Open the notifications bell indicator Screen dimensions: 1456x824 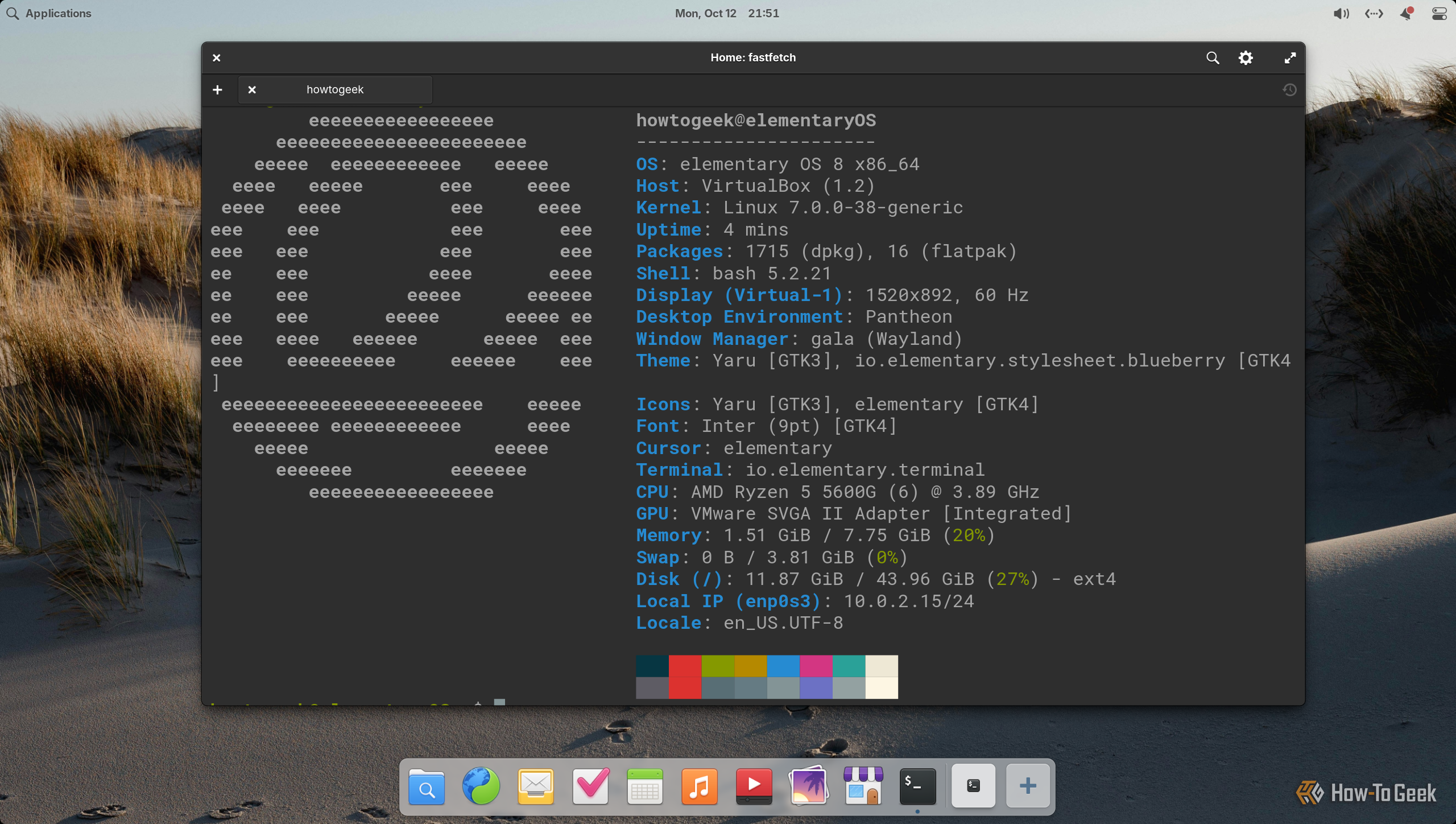tap(1407, 13)
